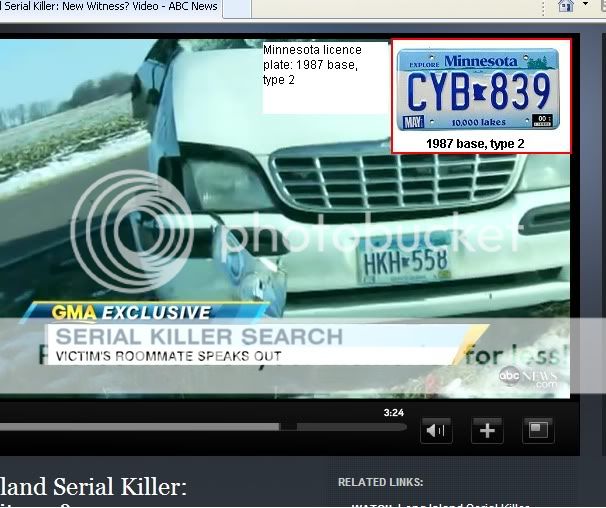The width and height of the screenshot is (606, 508).
Task: Click the 3:24 time indicator
Action: (395, 412)
